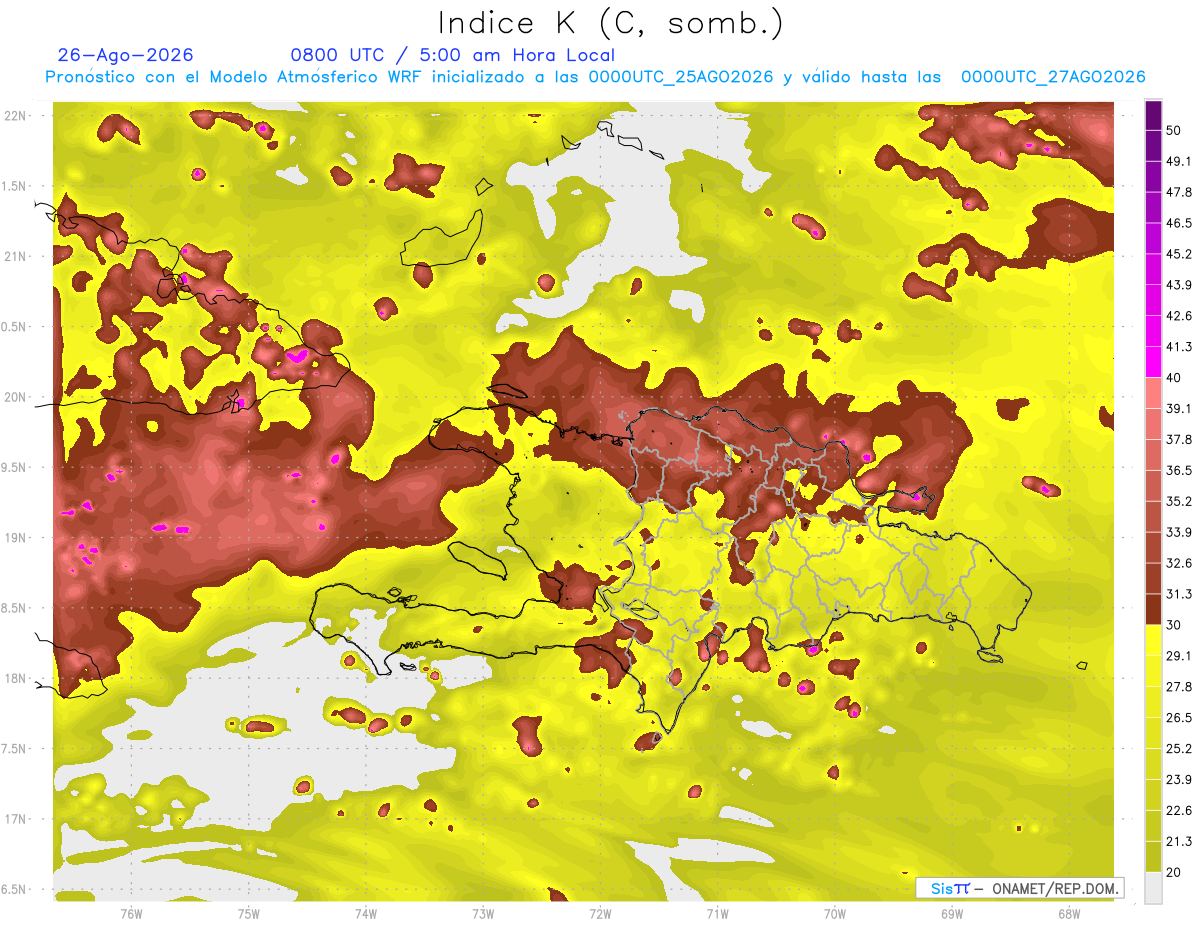Image resolution: width=1200 pixels, height=927 pixels.
Task: Select the gray swatch below 20
Action: click(x=1153, y=887)
